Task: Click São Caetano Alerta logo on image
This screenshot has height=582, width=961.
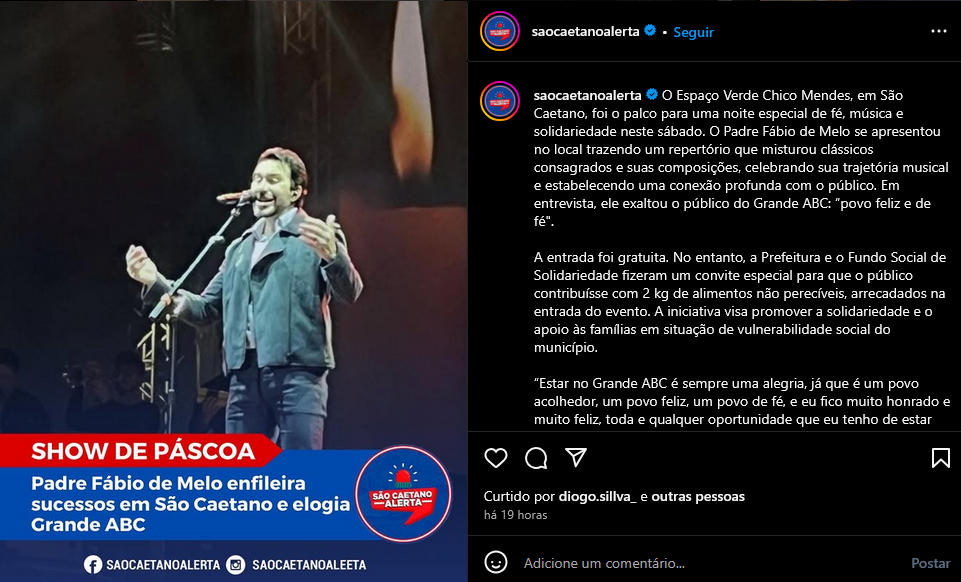Action: pyautogui.click(x=403, y=494)
